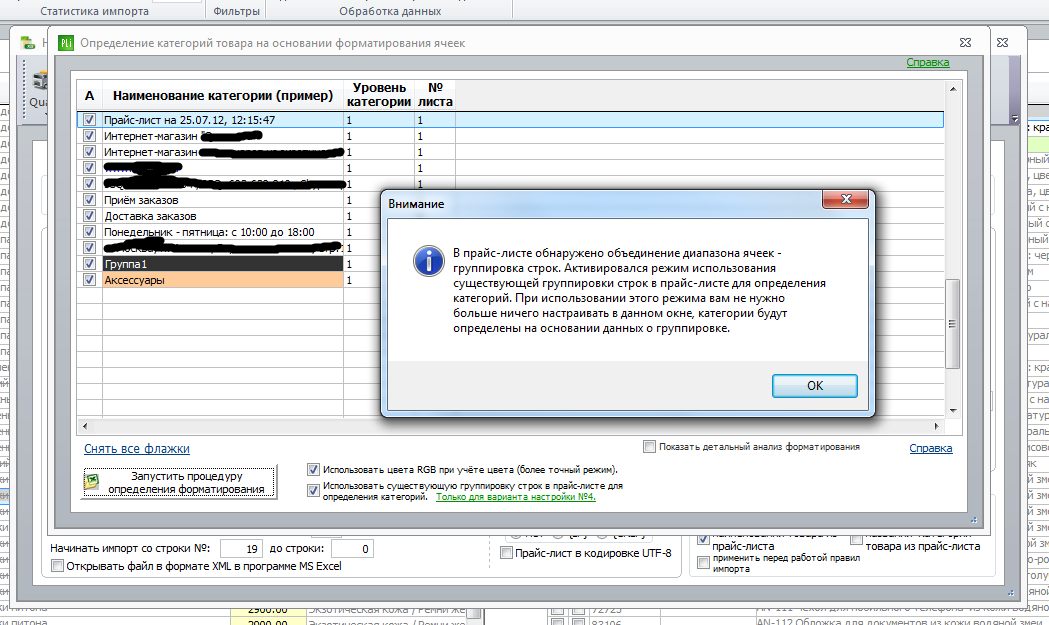Select the Аксессуары category name cell

pyautogui.click(x=223, y=280)
